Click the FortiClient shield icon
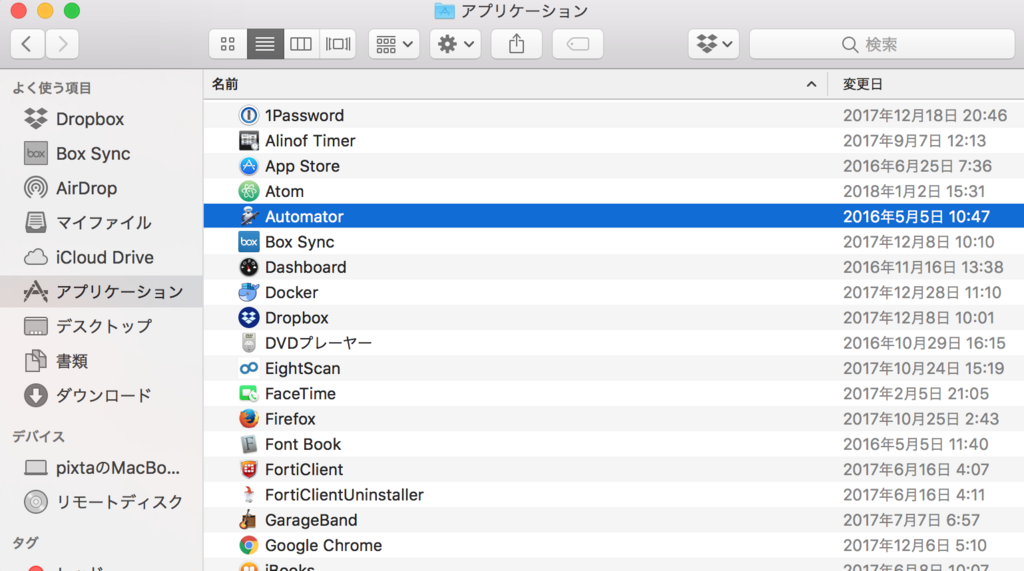This screenshot has width=1024, height=571. tap(248, 469)
